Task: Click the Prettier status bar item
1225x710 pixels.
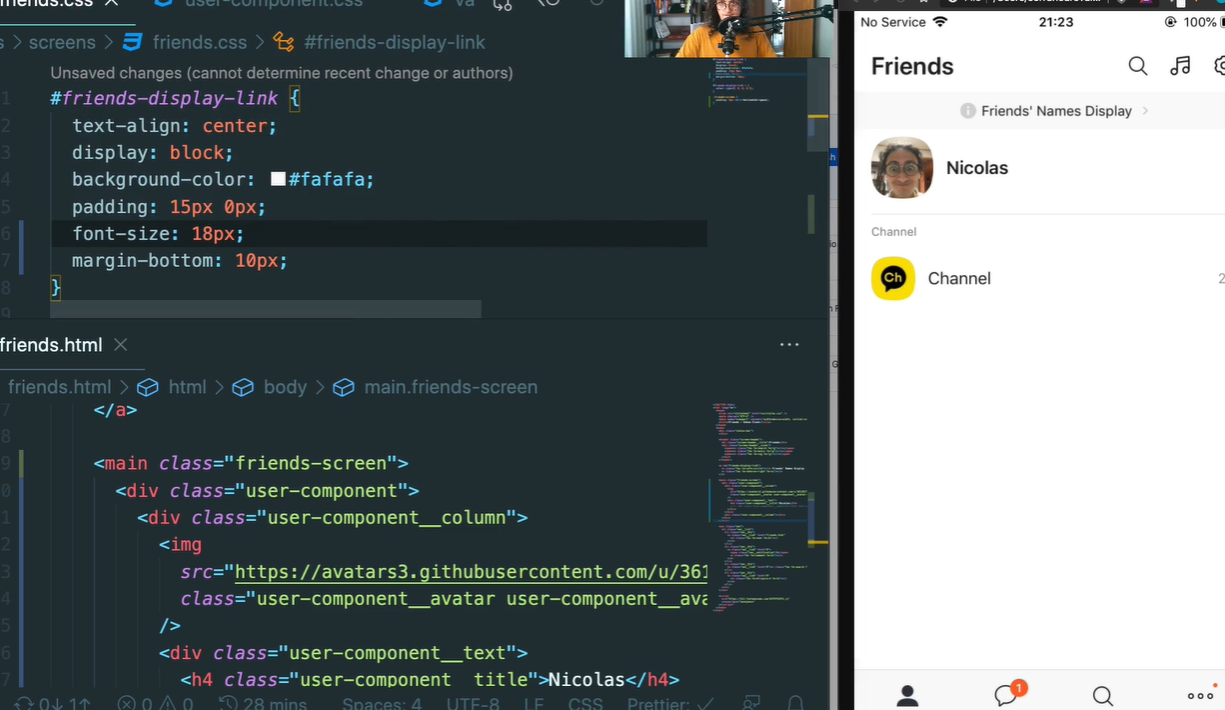Action: coord(670,703)
